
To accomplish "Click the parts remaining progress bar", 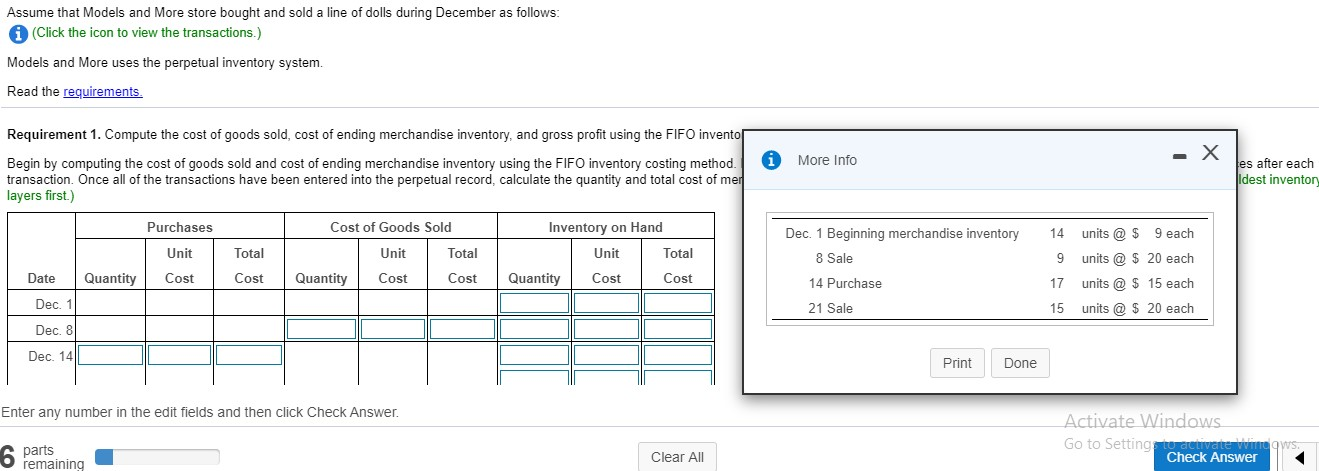I will [x=157, y=457].
